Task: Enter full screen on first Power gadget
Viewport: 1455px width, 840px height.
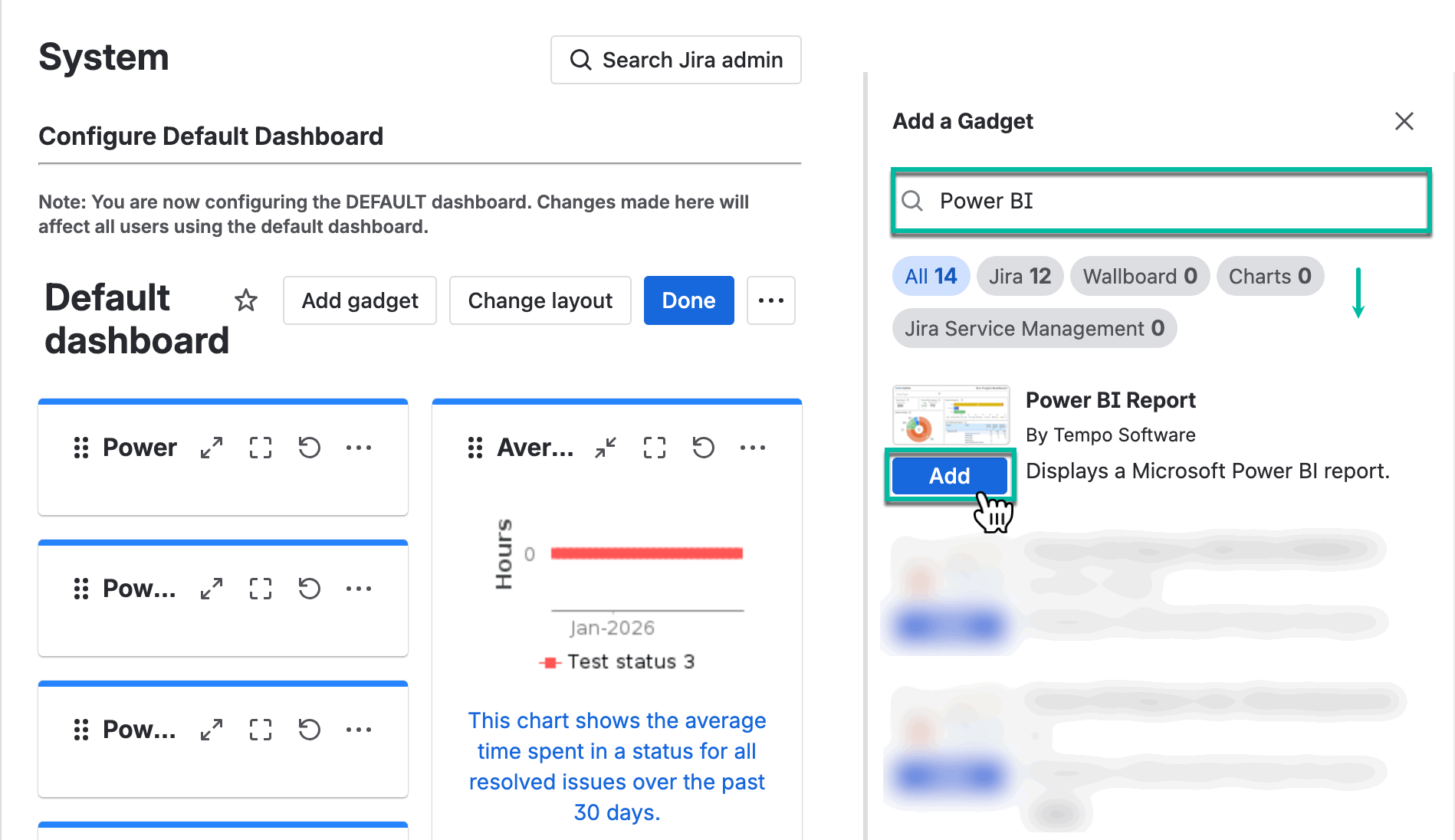Action: pos(261,448)
